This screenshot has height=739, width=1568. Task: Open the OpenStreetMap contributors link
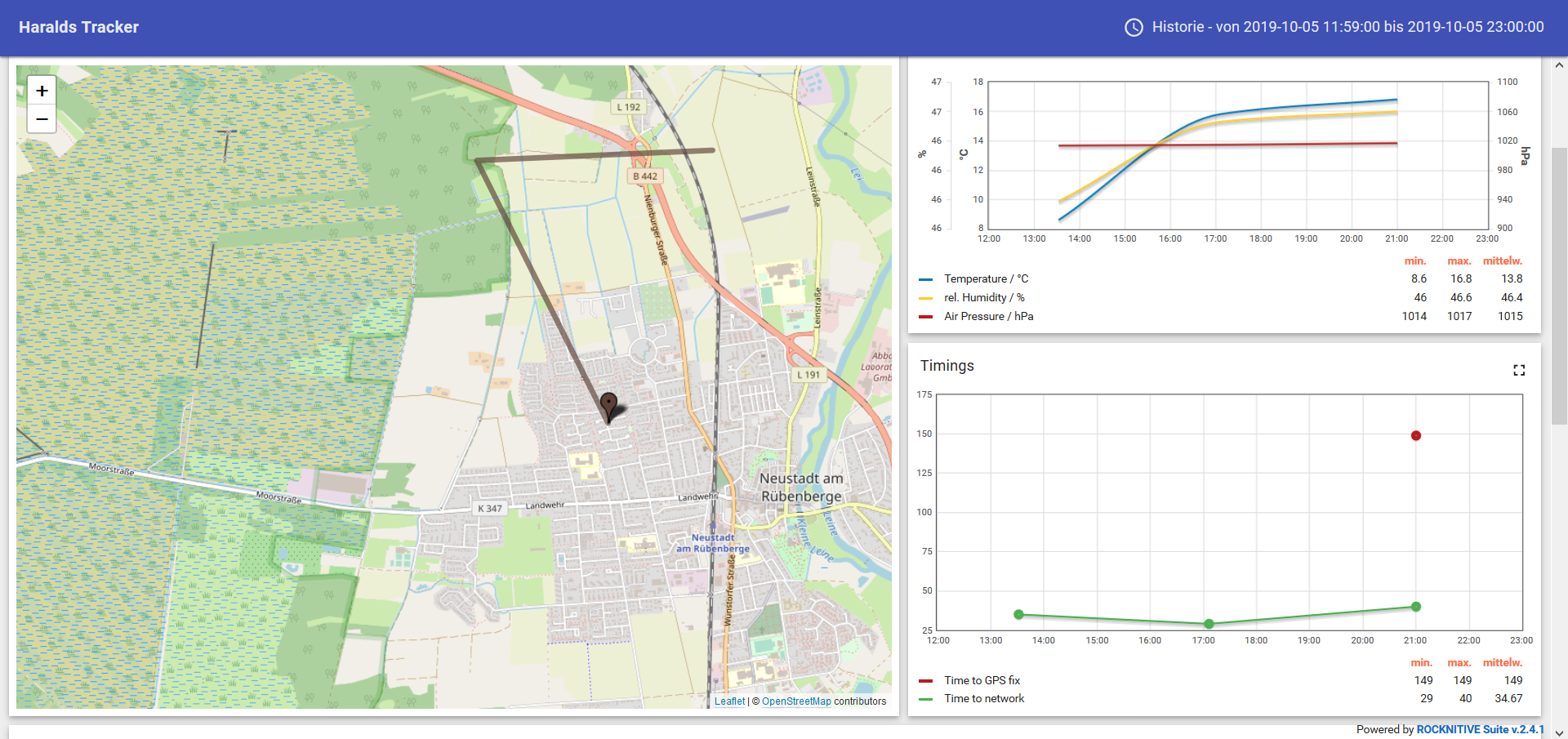(796, 701)
